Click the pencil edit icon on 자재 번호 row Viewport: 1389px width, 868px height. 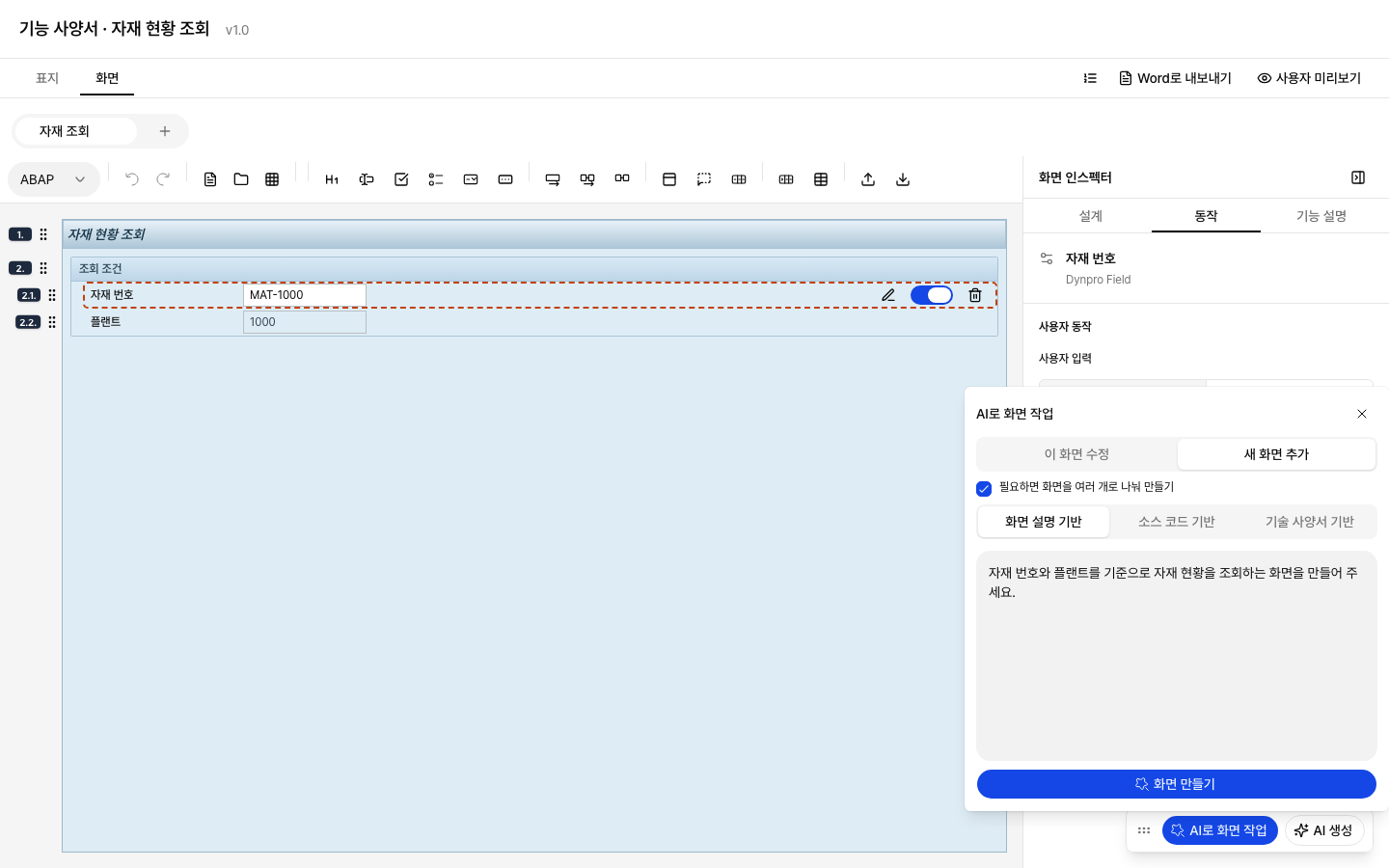click(x=888, y=295)
